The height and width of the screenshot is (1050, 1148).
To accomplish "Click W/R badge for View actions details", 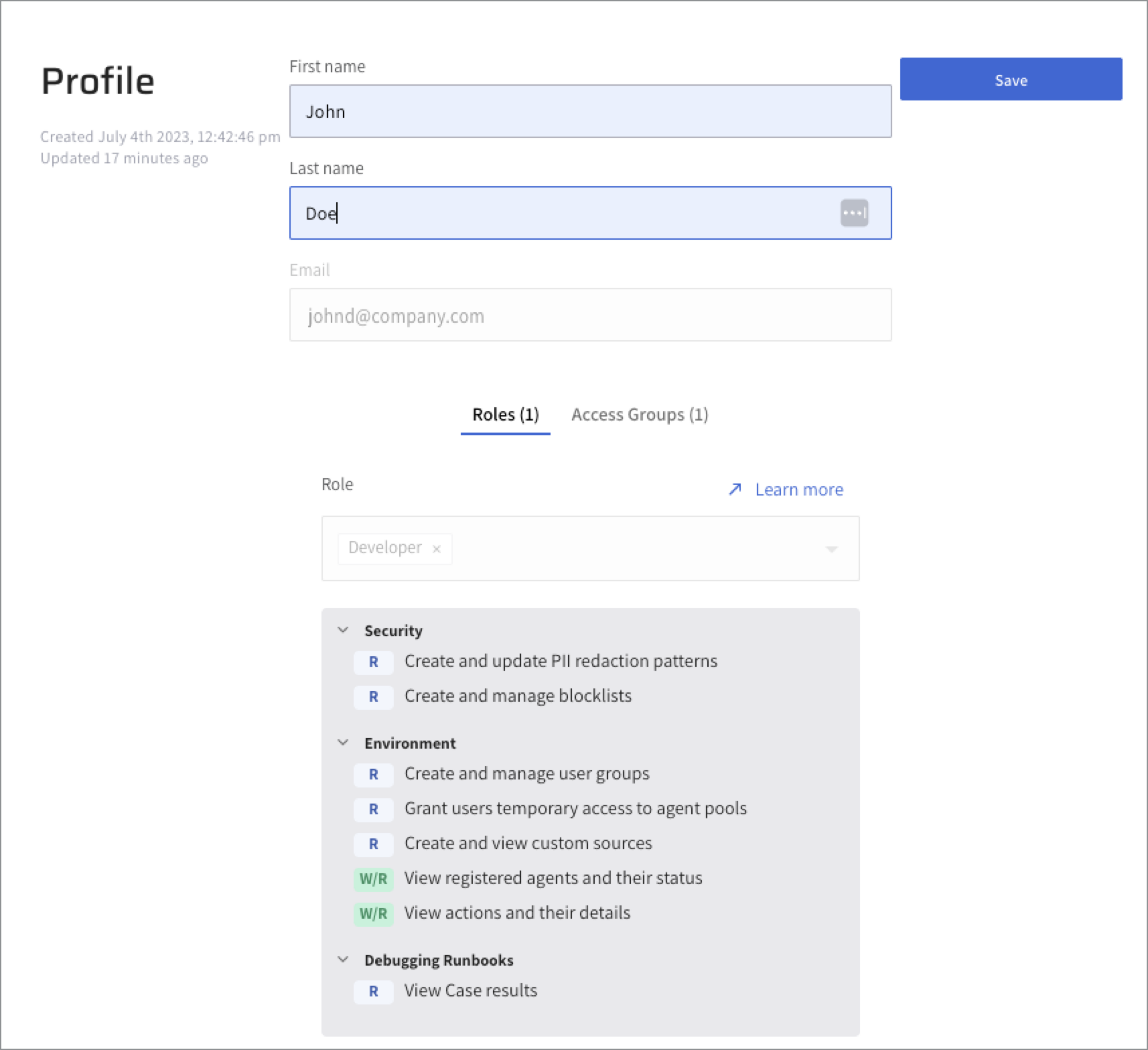I will 373,913.
